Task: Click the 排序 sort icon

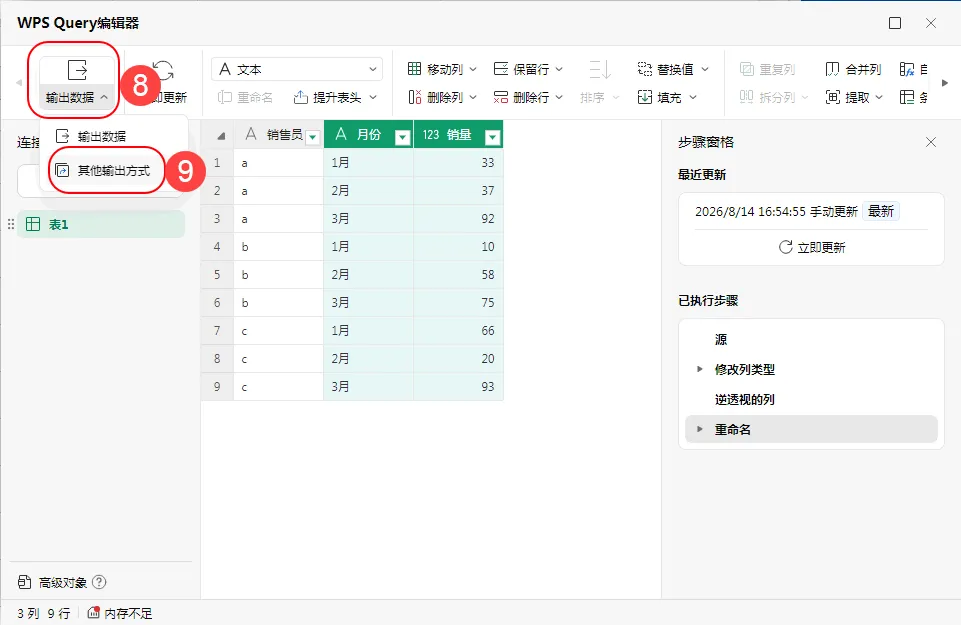Action: 600,70
